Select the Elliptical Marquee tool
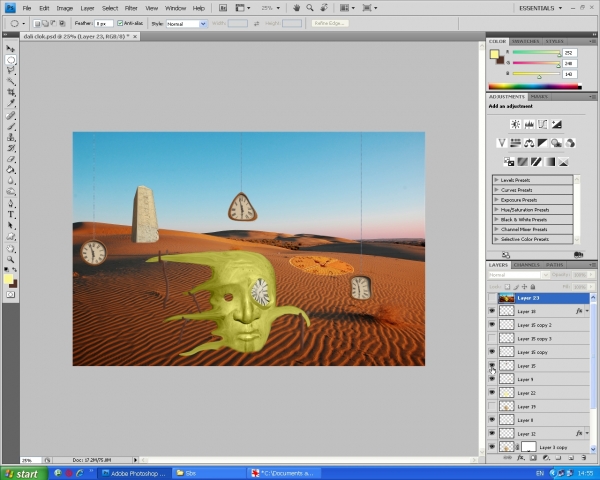 coord(10,60)
